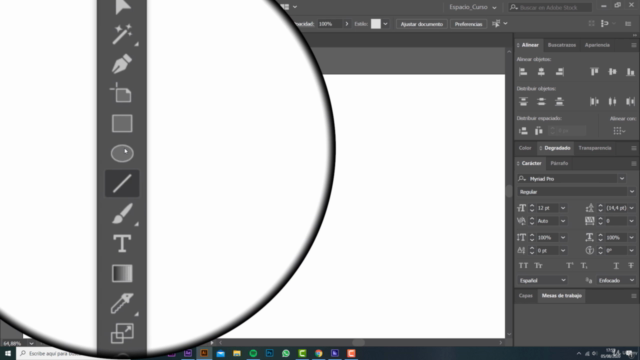
Task: Toggle All Caps text style
Action: point(523,266)
